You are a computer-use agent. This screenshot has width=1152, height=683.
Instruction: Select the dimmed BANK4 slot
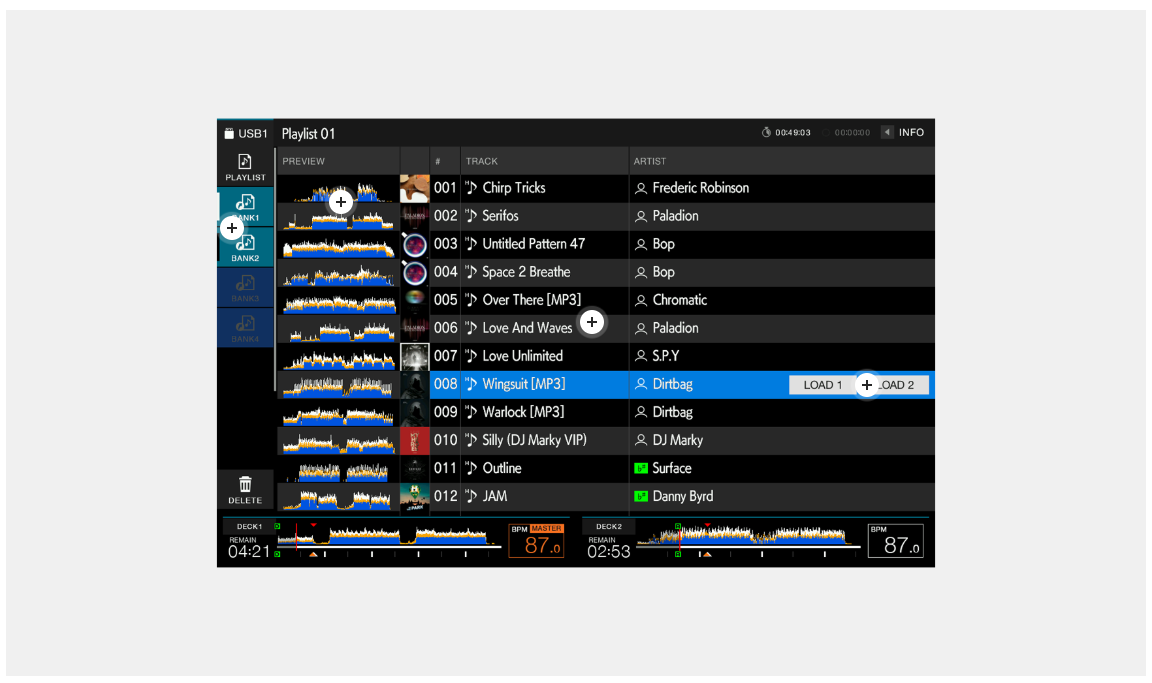245,325
